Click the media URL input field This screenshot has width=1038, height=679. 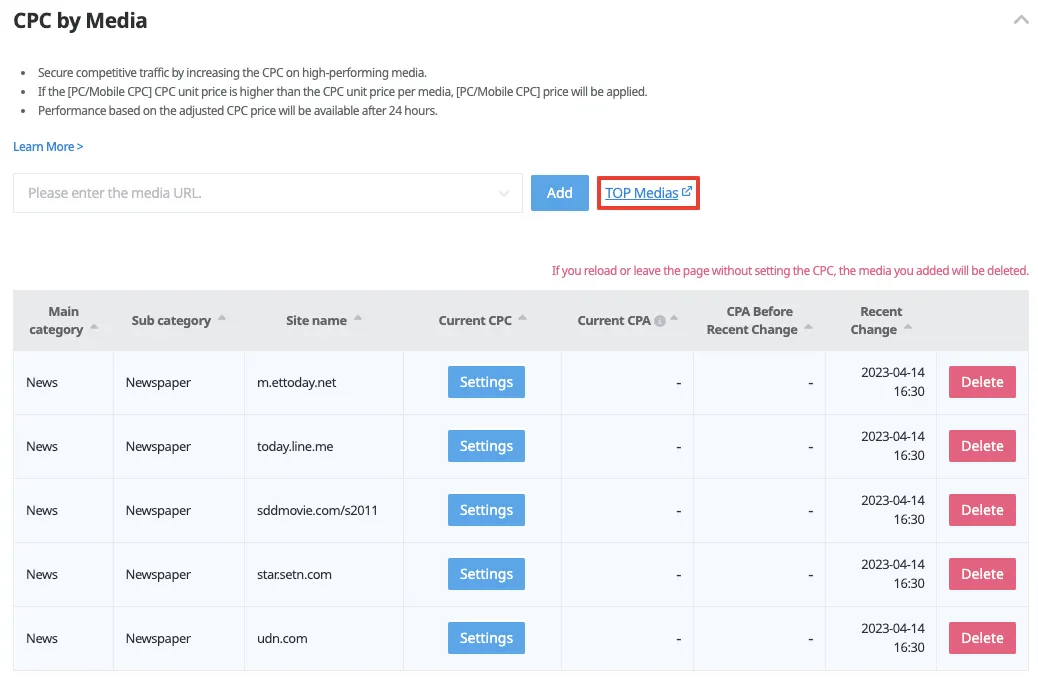pos(255,193)
